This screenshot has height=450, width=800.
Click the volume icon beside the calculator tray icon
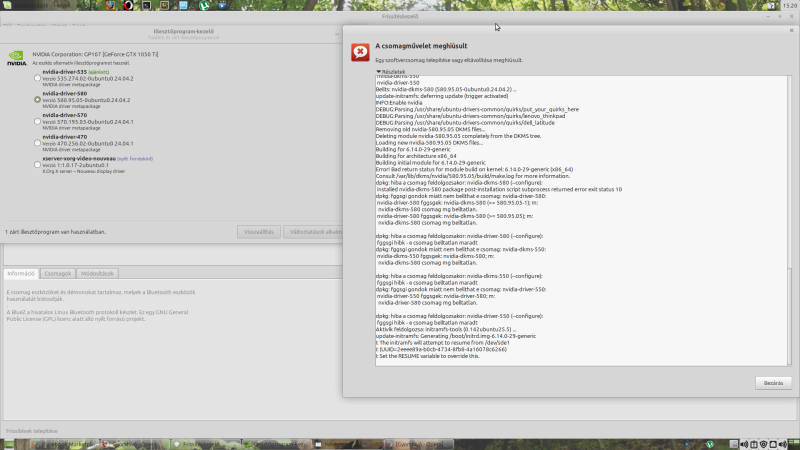(744, 444)
